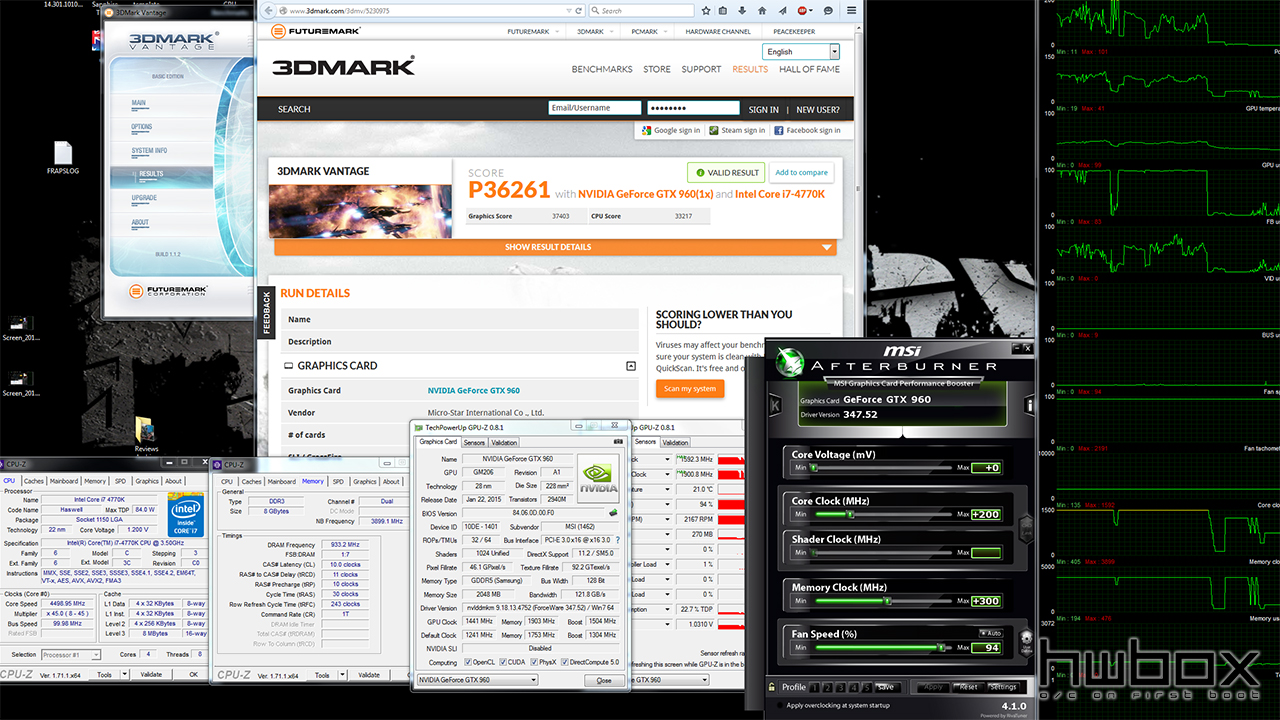
Task: Toggle the PhysX checkbox in GPU-Z
Action: tap(536, 662)
